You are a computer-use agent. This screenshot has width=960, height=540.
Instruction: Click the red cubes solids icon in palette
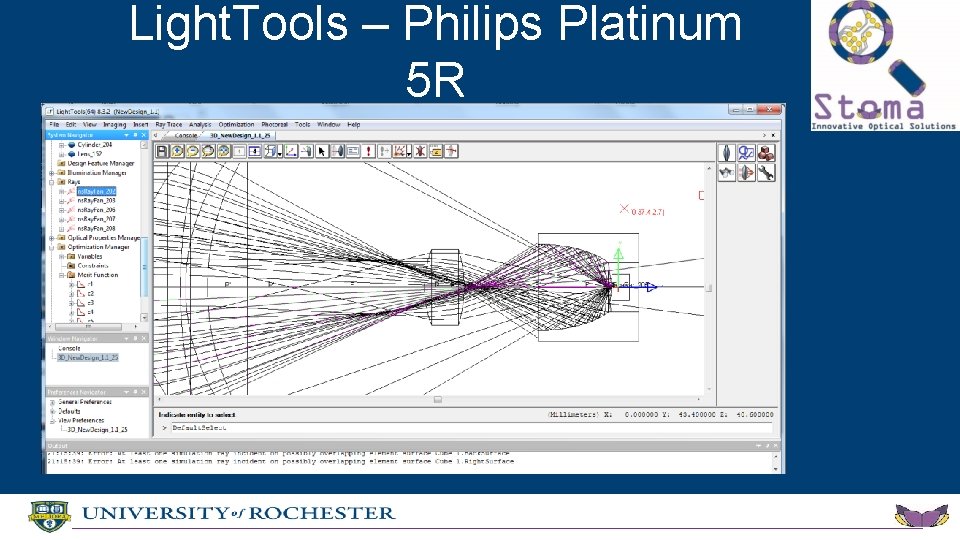coord(766,153)
